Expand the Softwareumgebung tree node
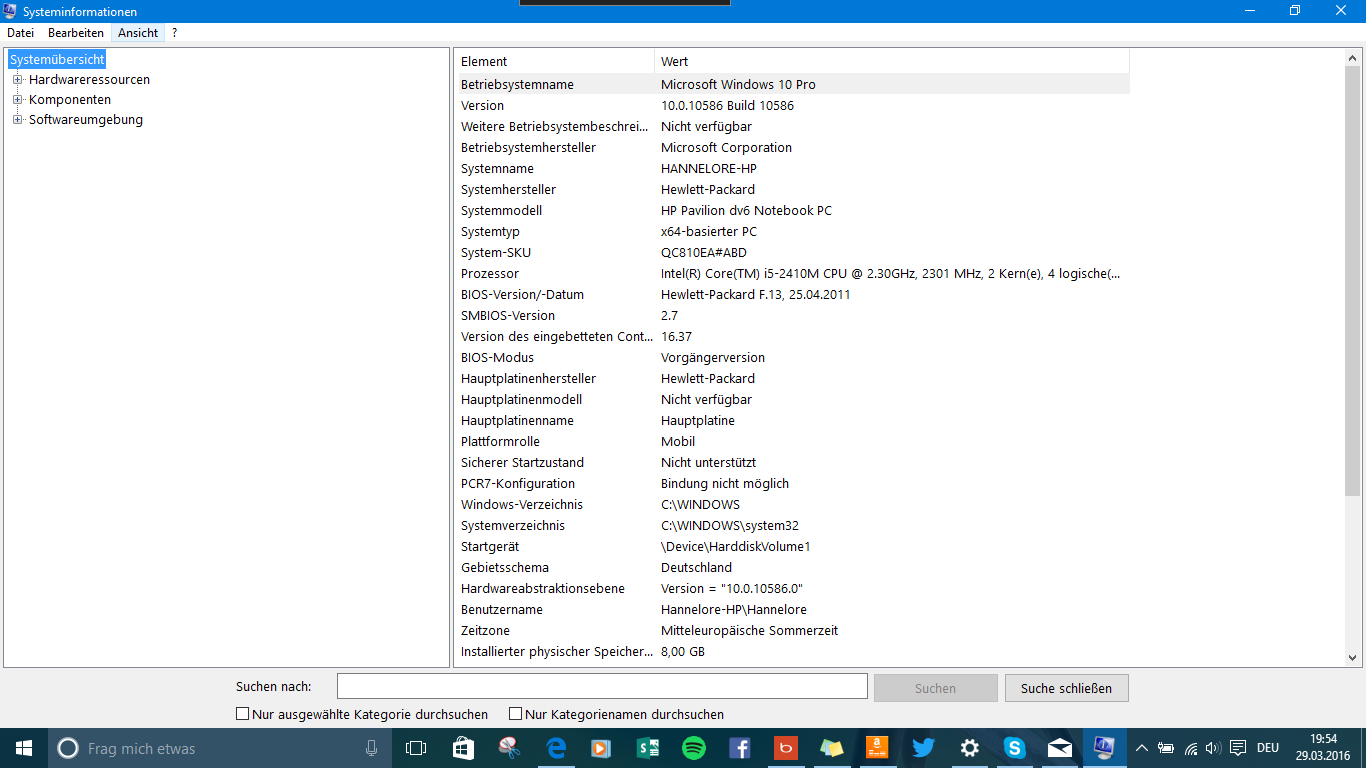 click(x=17, y=120)
